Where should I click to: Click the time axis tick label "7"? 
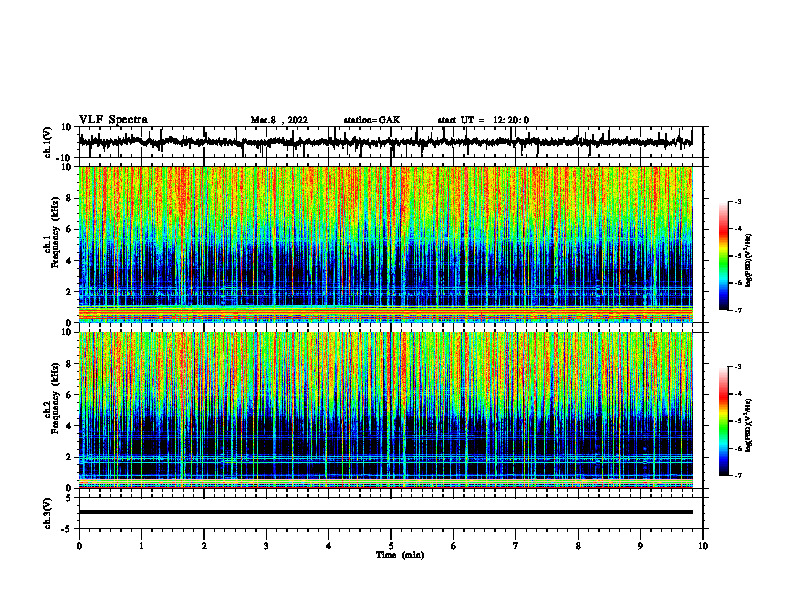tap(516, 546)
